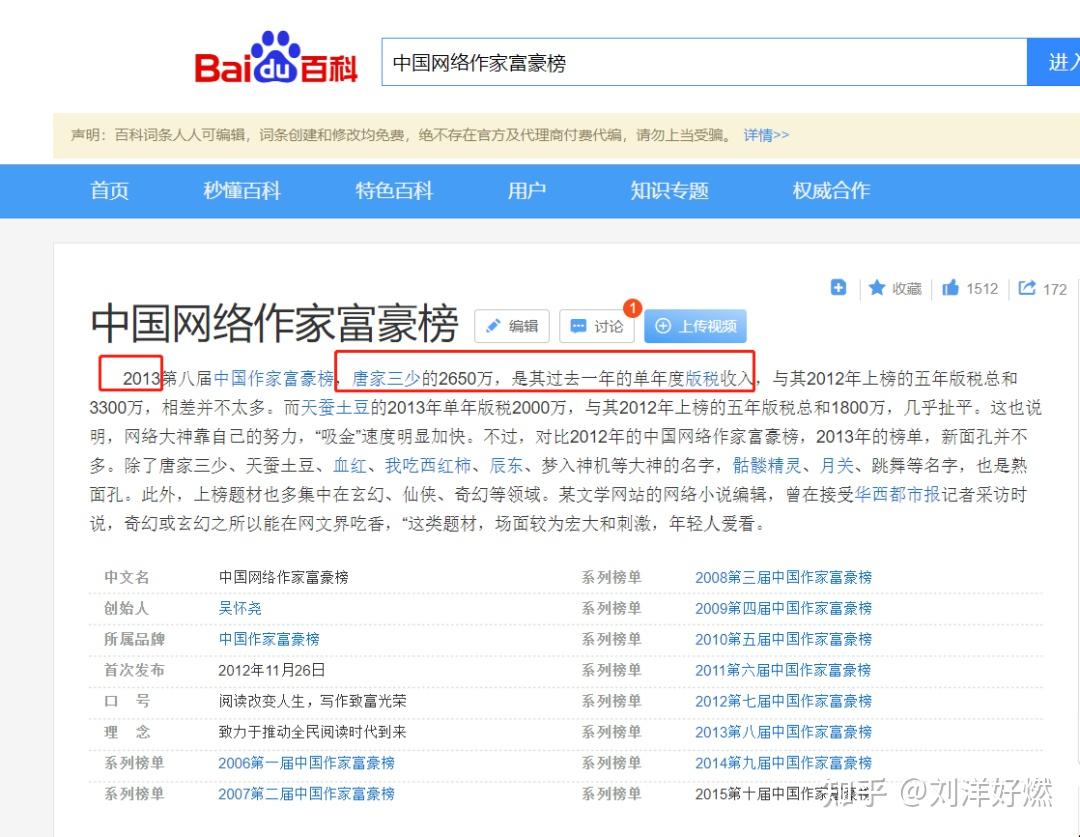The image size is (1080, 837).
Task: Open the 讨论 speech-bubble icon
Action: pyautogui.click(x=578, y=325)
